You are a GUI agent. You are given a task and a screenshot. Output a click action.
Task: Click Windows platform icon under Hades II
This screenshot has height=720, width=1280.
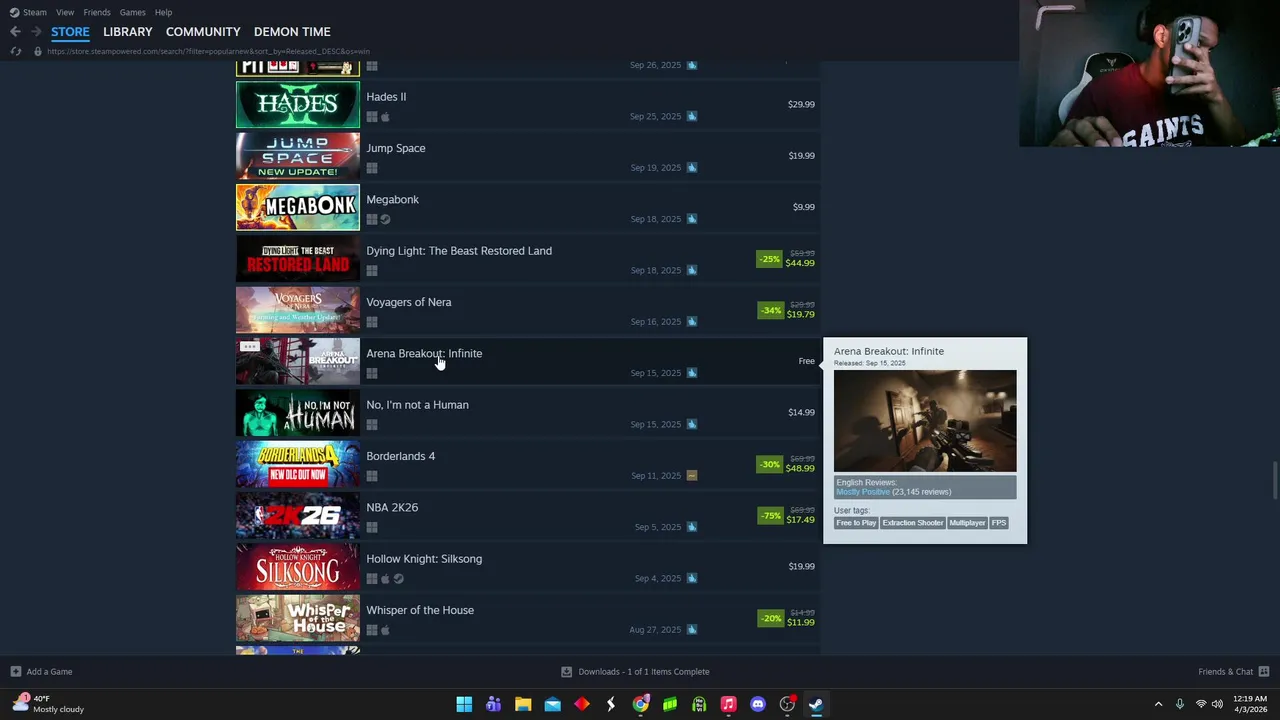point(372,117)
